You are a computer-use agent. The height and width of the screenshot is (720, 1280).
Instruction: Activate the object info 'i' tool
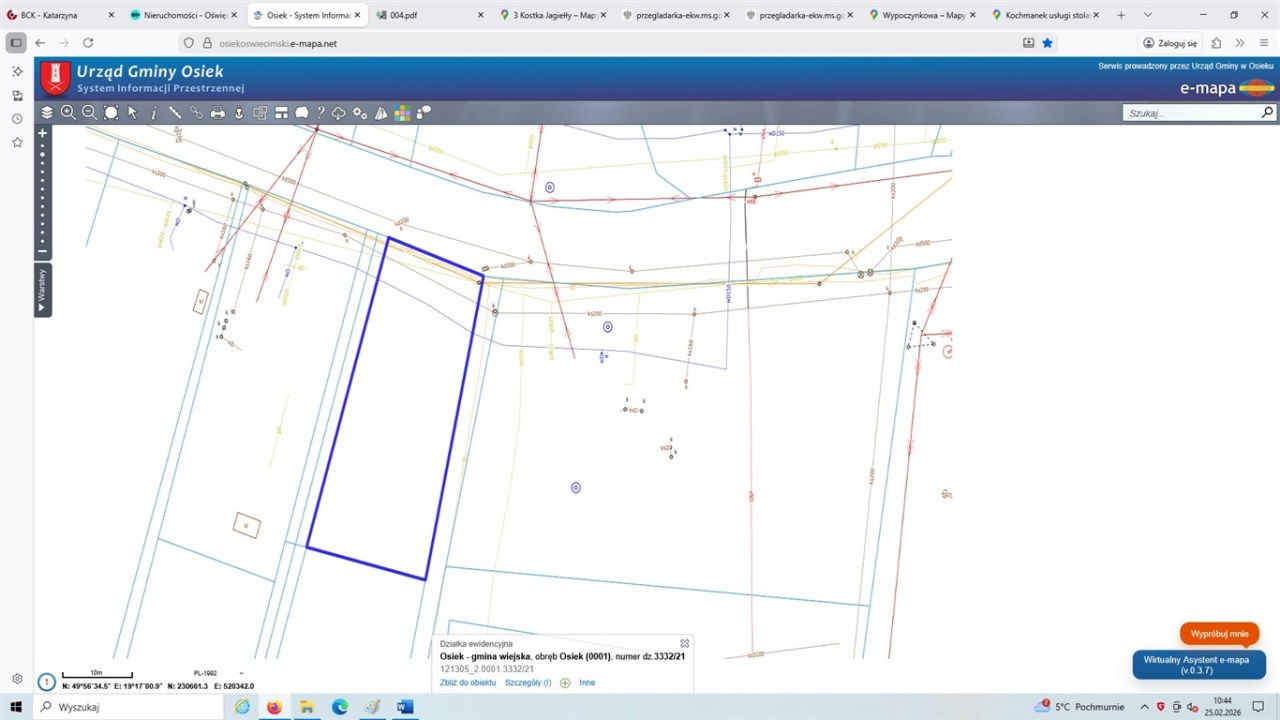coord(153,113)
